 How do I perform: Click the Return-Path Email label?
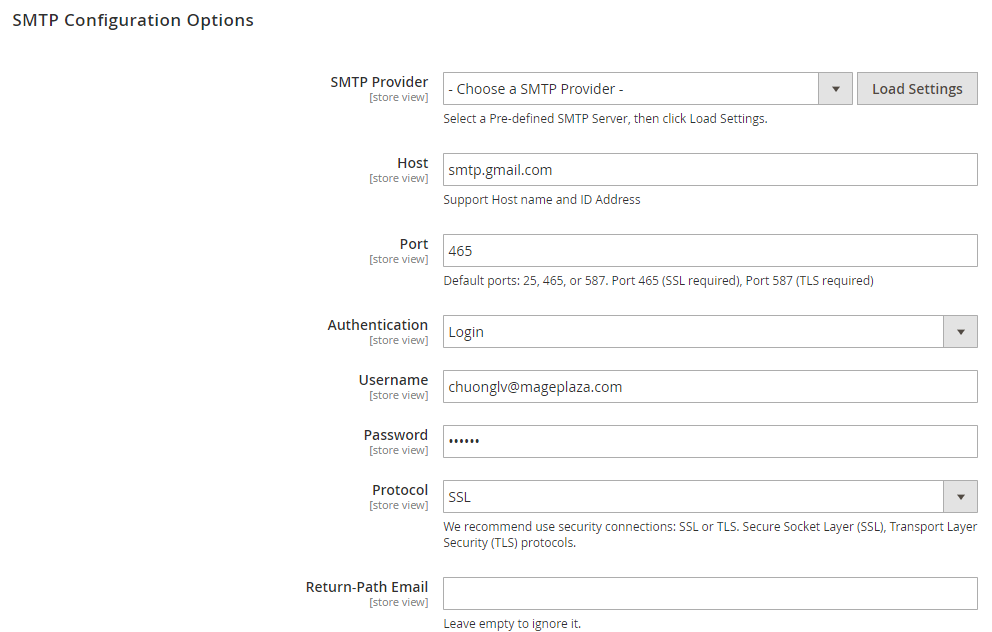367,587
